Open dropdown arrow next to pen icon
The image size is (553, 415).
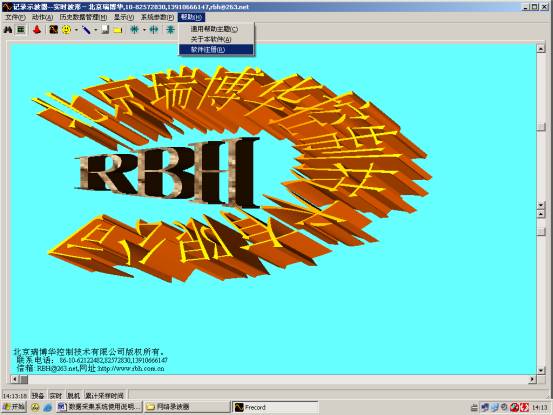point(96,30)
